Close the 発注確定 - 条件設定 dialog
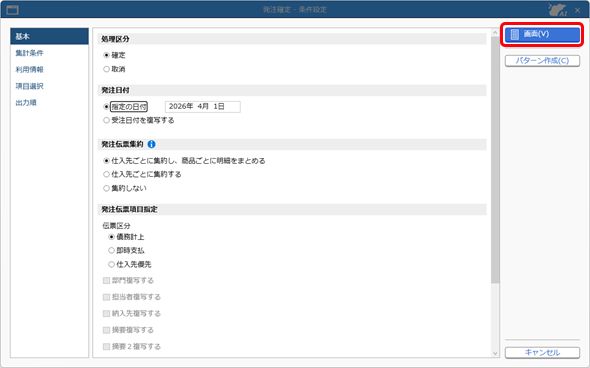This screenshot has width=590, height=368. (578, 10)
